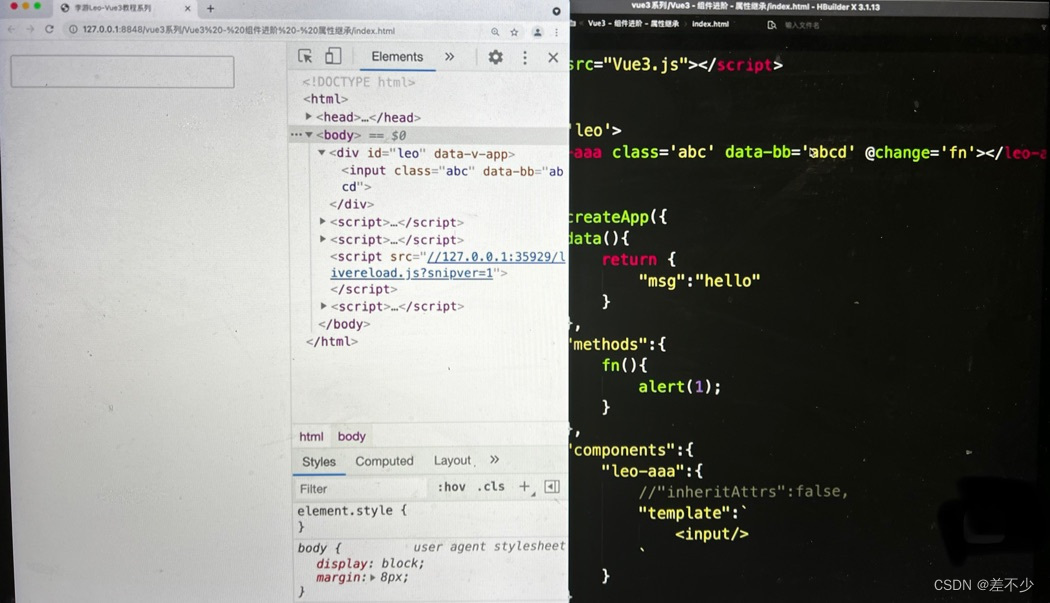Click the zoom magnifier icon in address bar

point(495,31)
